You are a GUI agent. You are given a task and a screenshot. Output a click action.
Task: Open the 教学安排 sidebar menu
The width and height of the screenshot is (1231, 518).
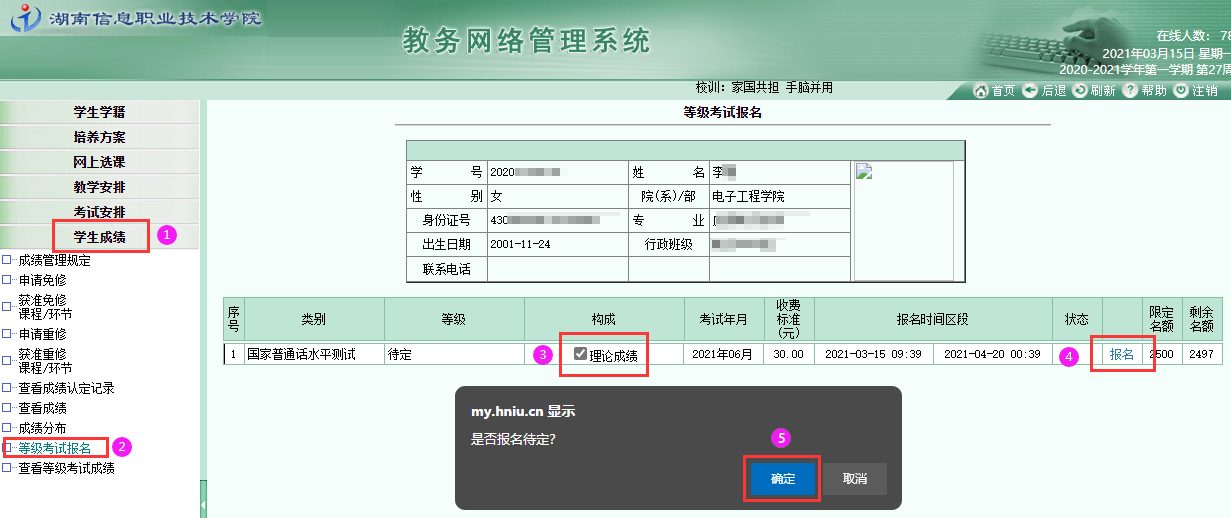point(99,187)
